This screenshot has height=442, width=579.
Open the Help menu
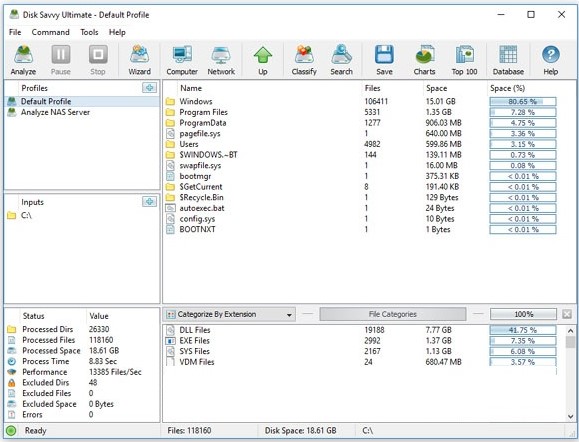pos(117,32)
